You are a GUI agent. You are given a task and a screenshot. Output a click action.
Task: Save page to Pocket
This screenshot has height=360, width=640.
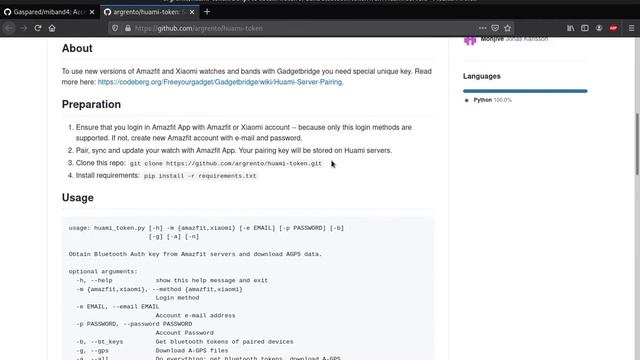point(495,28)
